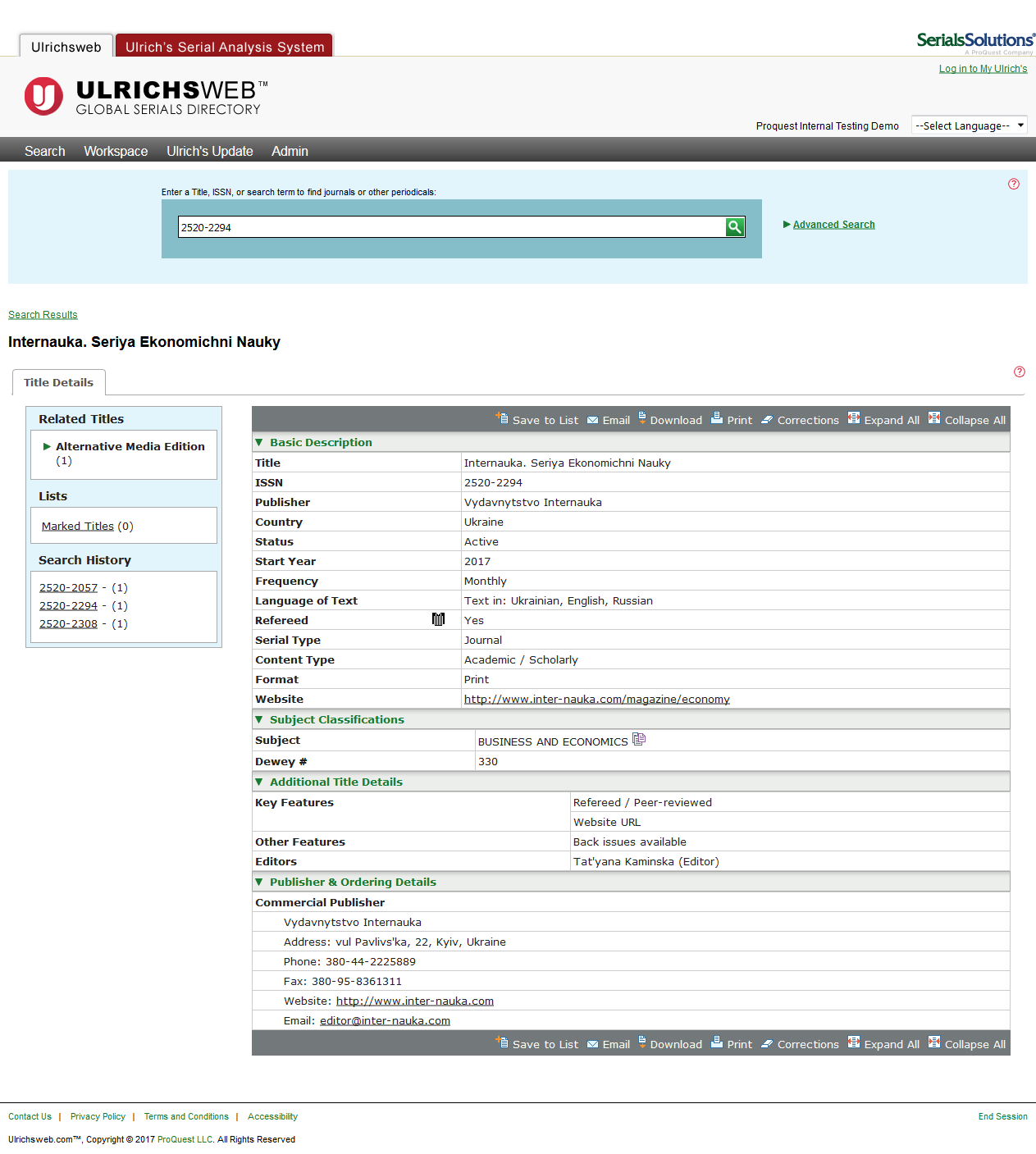The image size is (1036, 1154).
Task: Click the ISSN value 2520-2294
Action: (493, 482)
